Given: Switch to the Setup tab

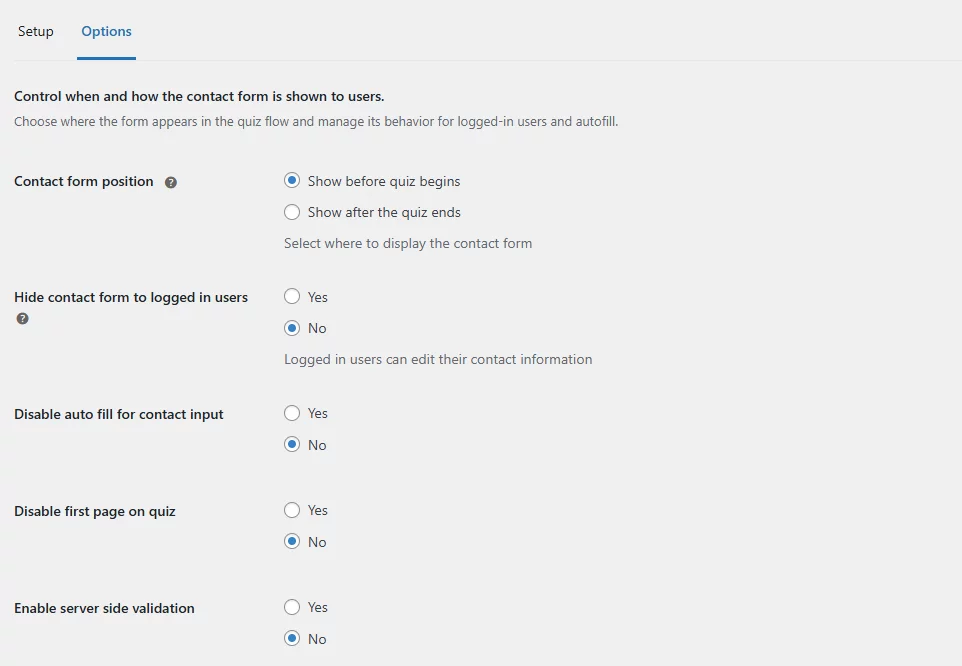Looking at the screenshot, I should (x=35, y=31).
